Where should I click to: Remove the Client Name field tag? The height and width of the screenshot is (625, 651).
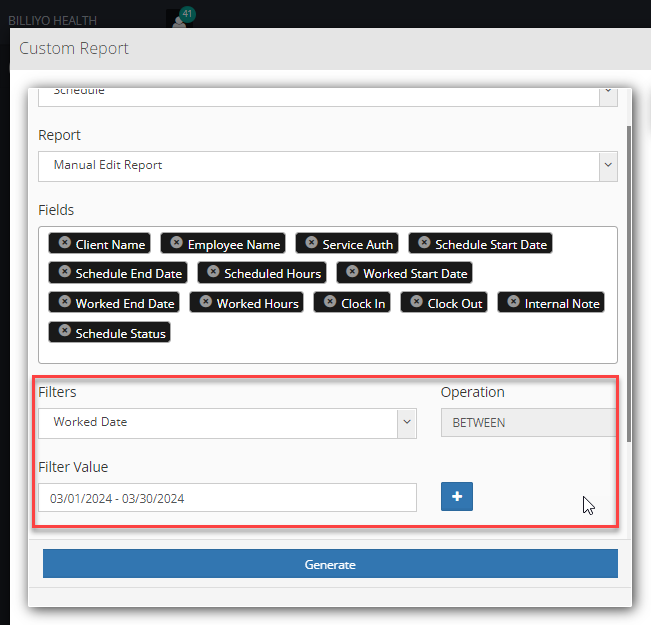[64, 243]
